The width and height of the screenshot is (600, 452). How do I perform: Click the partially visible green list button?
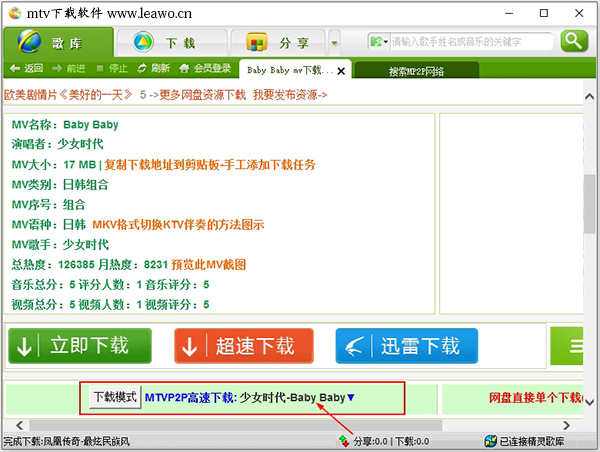click(567, 346)
